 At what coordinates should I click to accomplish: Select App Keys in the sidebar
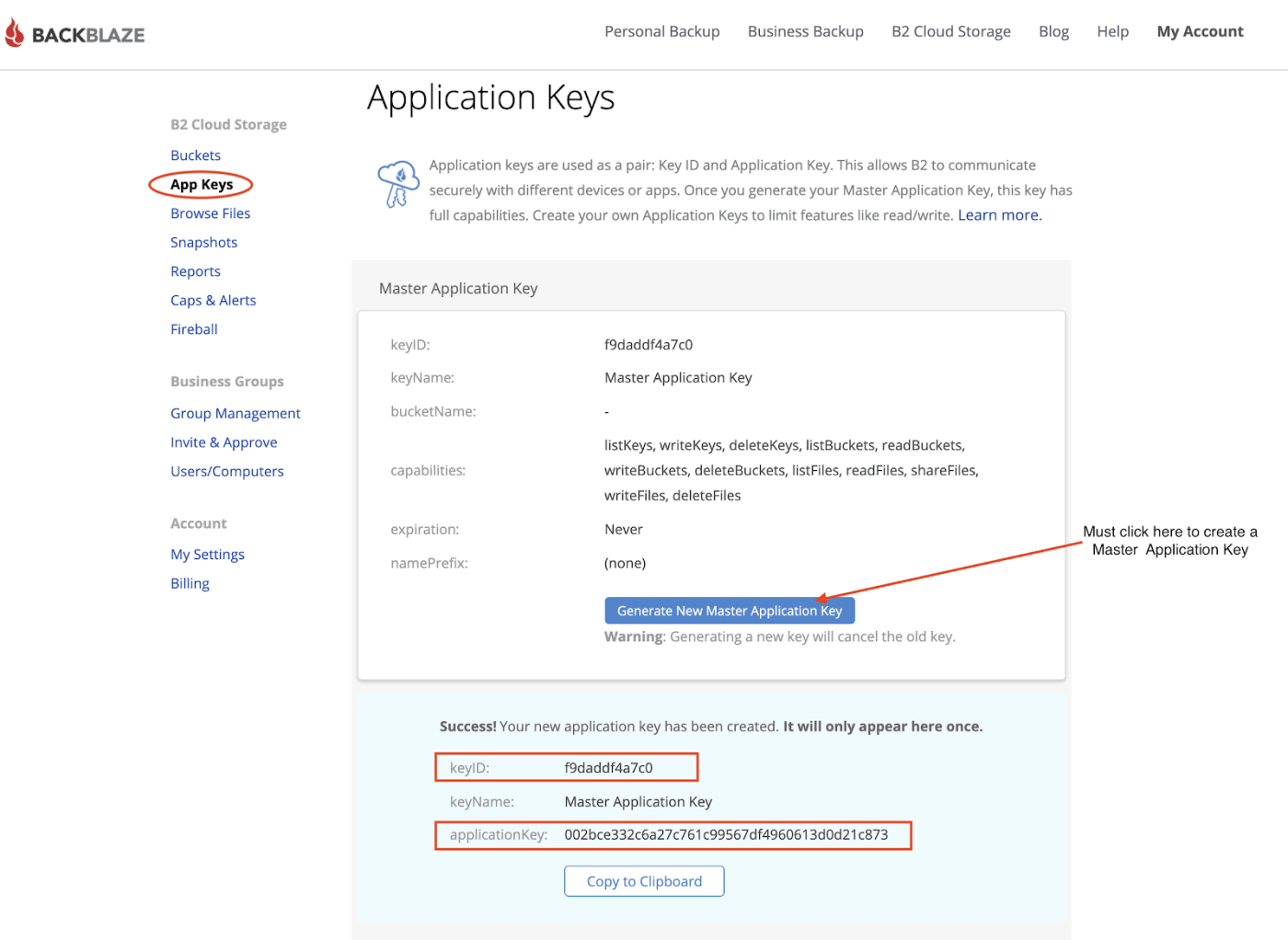pyautogui.click(x=200, y=184)
